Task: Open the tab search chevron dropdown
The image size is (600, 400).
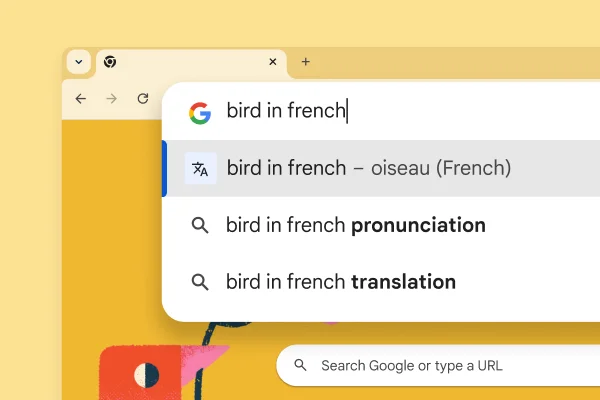Action: 79,62
